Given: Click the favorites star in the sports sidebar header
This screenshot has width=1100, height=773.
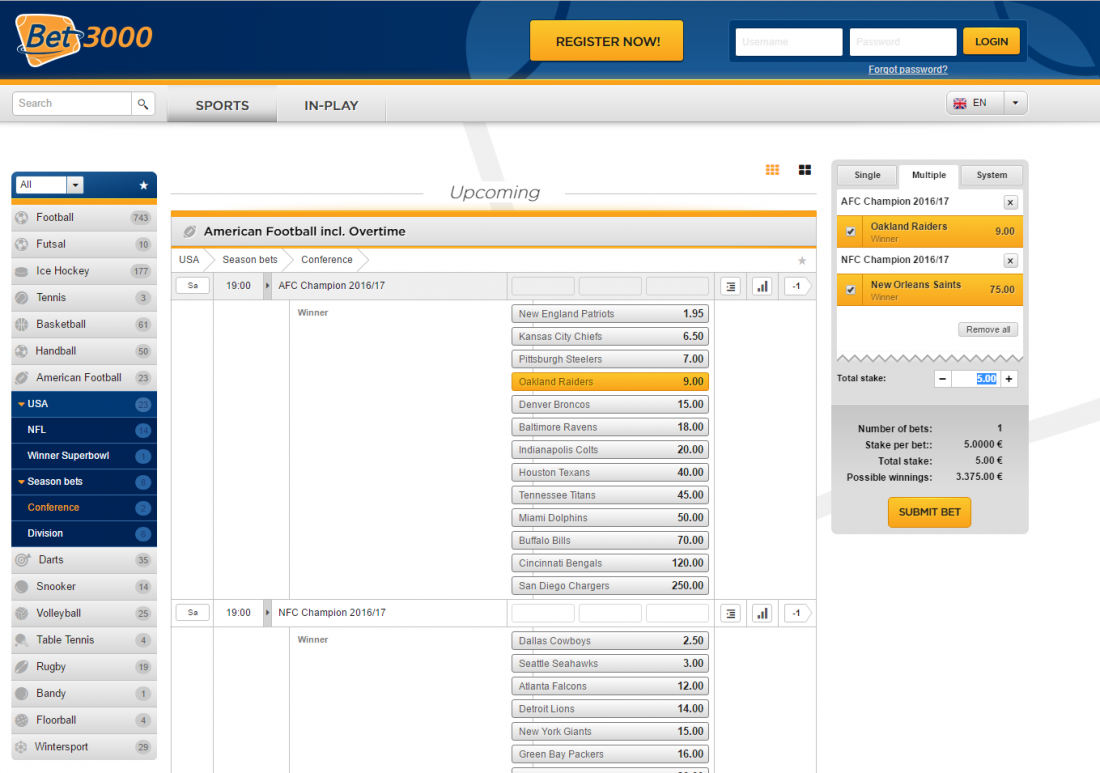Looking at the screenshot, I should (143, 185).
